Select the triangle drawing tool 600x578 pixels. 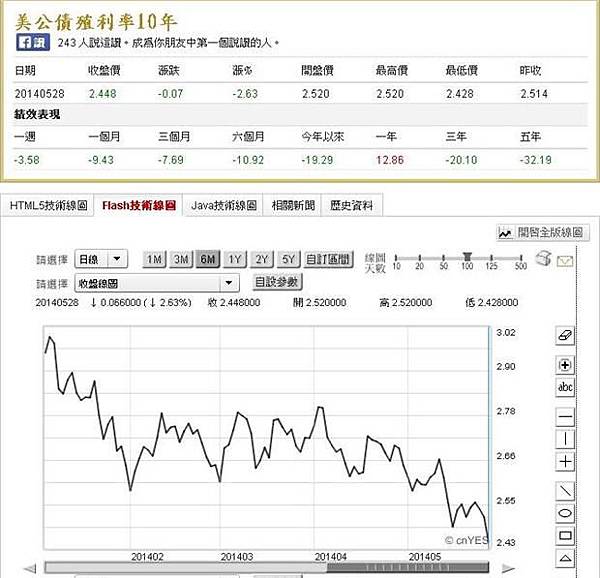coord(565,558)
